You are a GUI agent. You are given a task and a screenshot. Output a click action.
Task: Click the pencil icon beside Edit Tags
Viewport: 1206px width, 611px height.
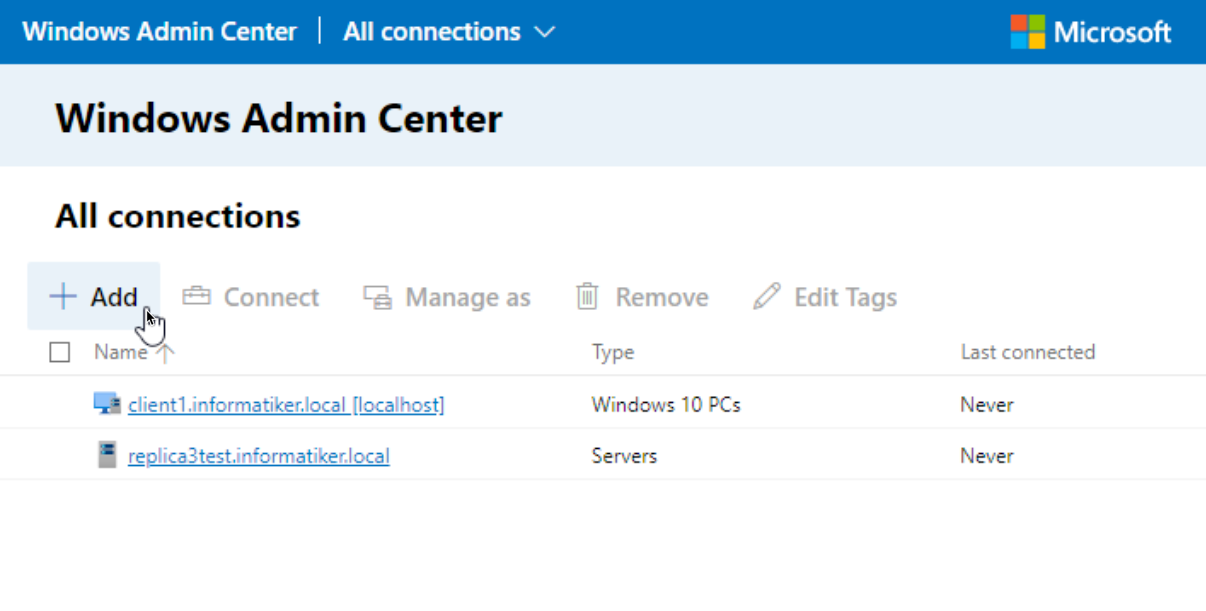click(x=767, y=297)
